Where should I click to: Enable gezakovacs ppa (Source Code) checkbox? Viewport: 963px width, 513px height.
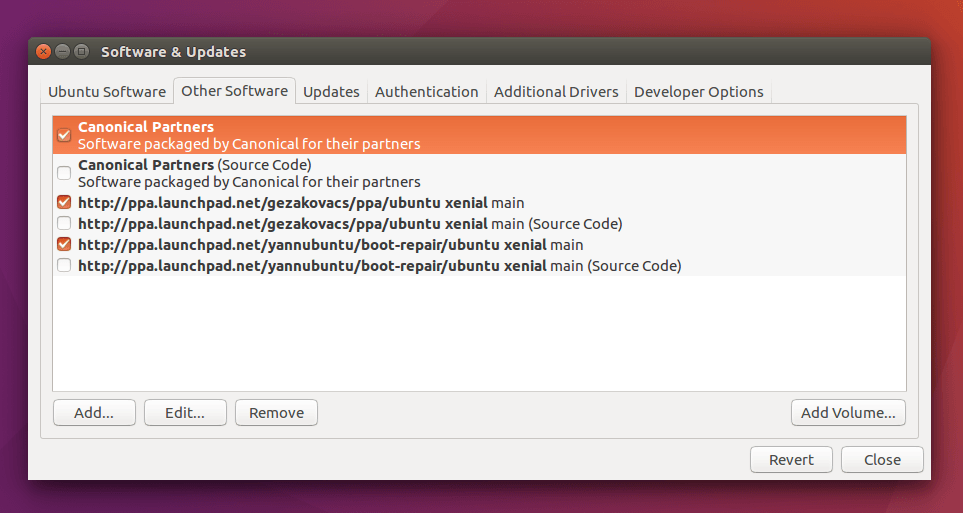pos(64,223)
